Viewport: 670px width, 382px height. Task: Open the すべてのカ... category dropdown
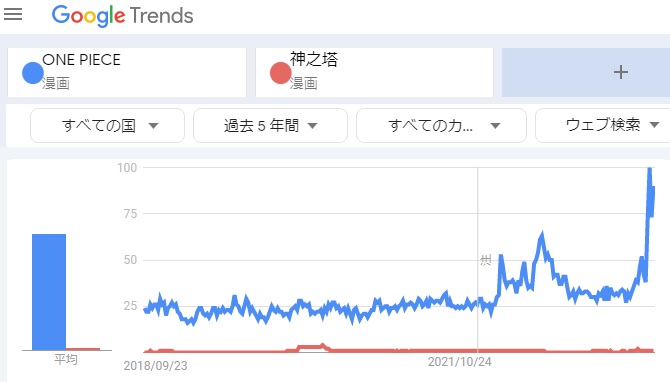click(441, 126)
